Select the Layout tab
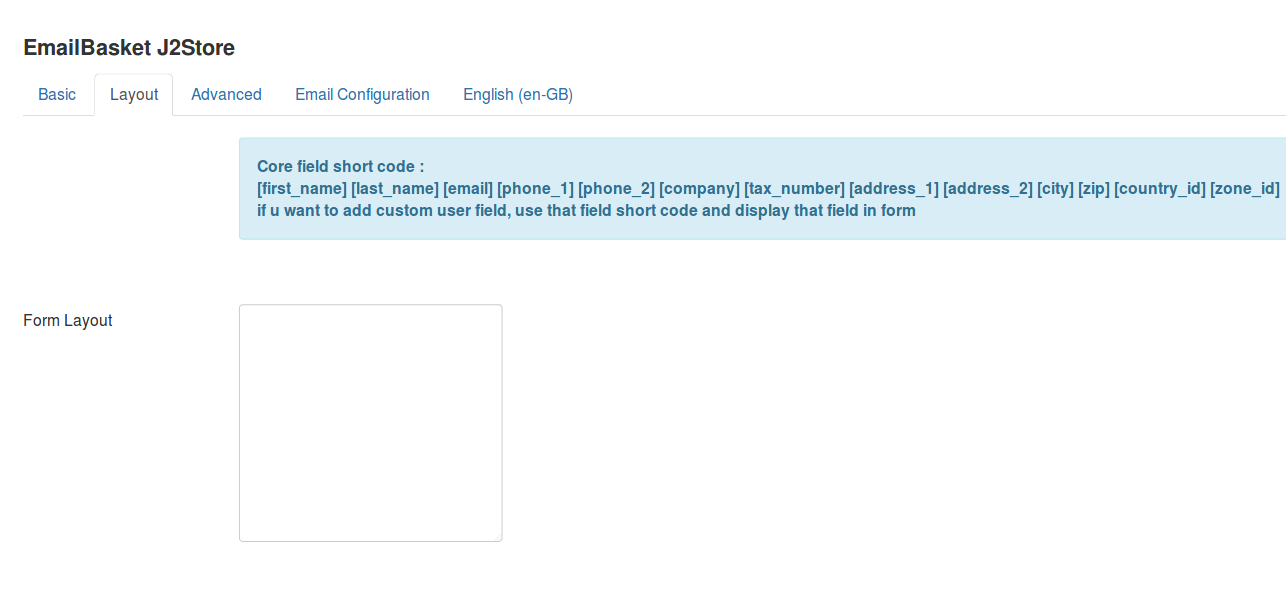 click(134, 94)
